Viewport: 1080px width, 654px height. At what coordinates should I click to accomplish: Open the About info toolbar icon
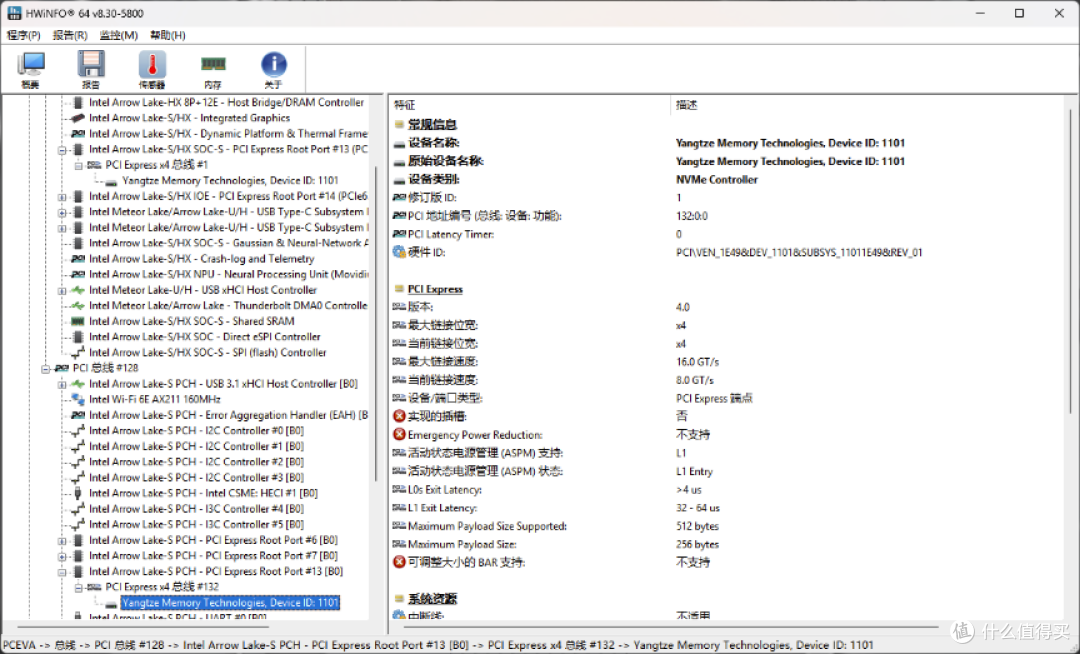(x=273, y=70)
